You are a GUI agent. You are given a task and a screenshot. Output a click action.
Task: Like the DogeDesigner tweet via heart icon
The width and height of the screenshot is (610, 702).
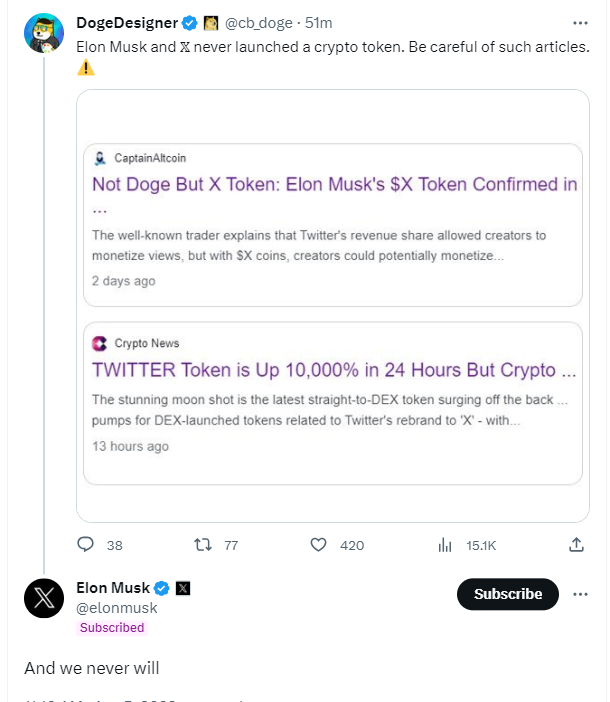[319, 545]
